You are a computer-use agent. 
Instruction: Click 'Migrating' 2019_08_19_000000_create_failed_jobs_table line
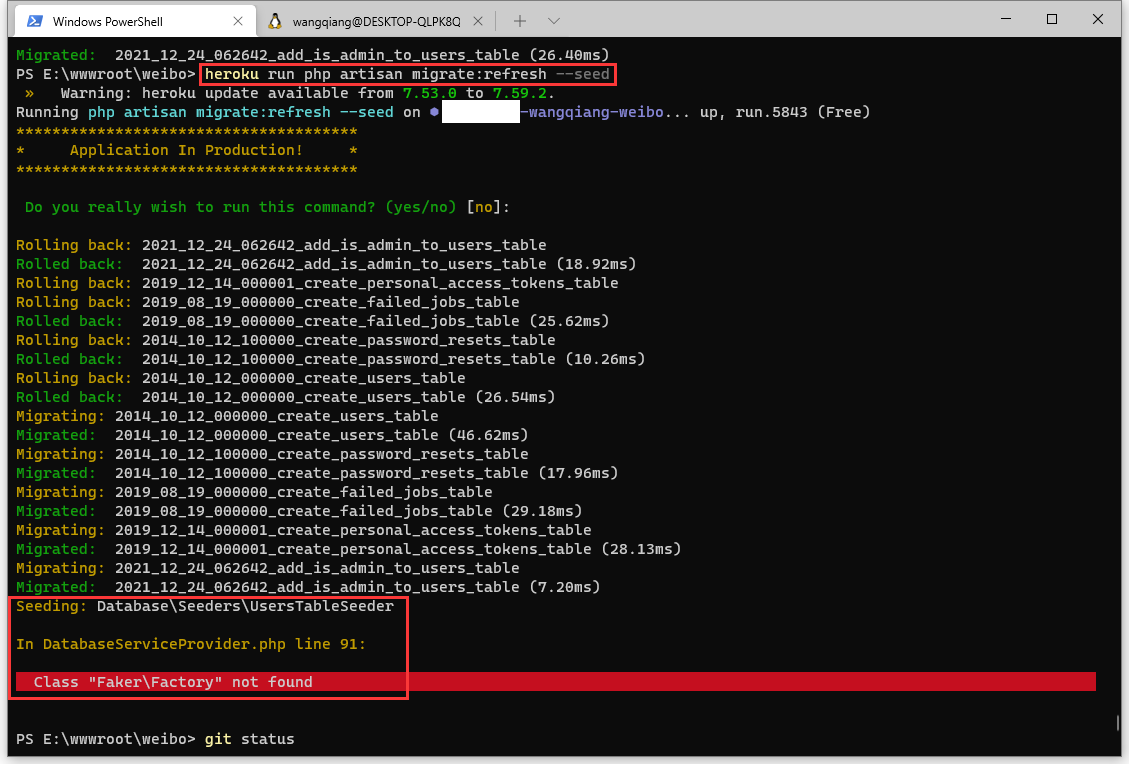pos(254,493)
